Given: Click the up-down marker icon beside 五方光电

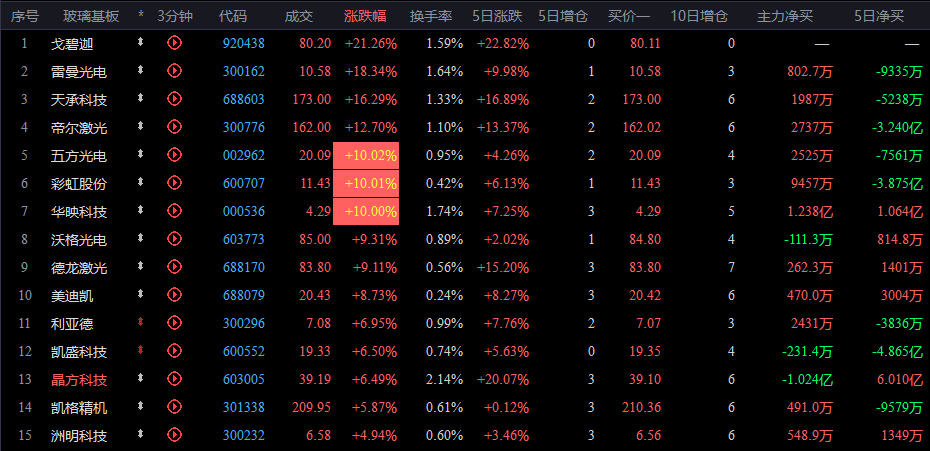Looking at the screenshot, I should point(141,154).
